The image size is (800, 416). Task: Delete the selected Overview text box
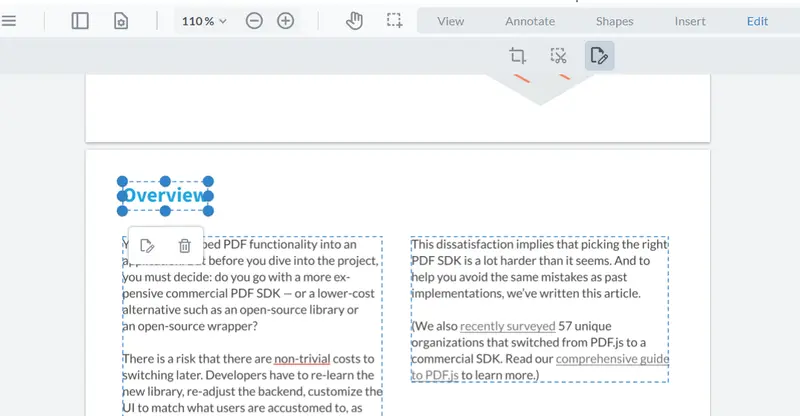pyautogui.click(x=185, y=246)
